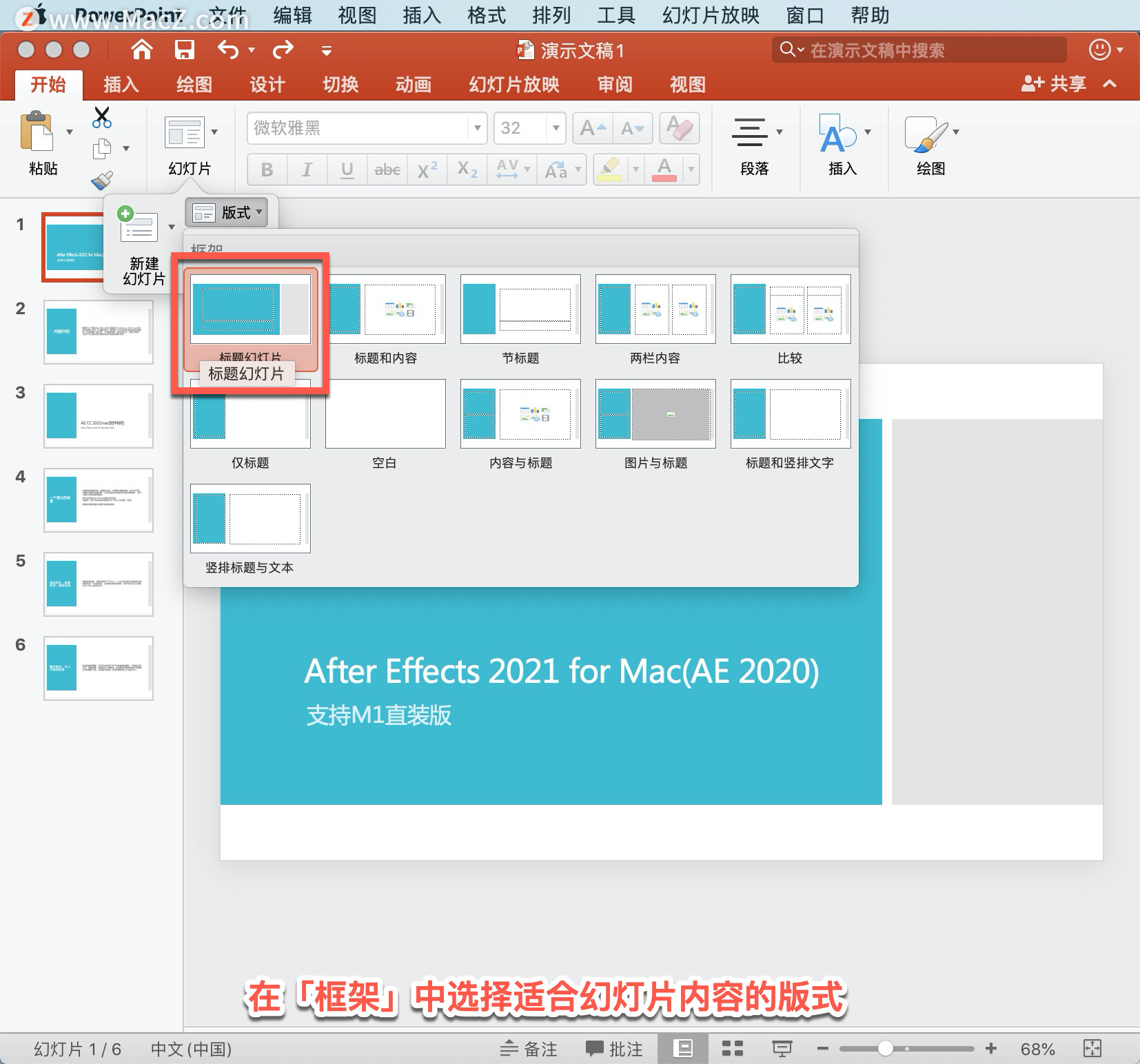
Task: Click the 共享 share button
Action: (1055, 84)
